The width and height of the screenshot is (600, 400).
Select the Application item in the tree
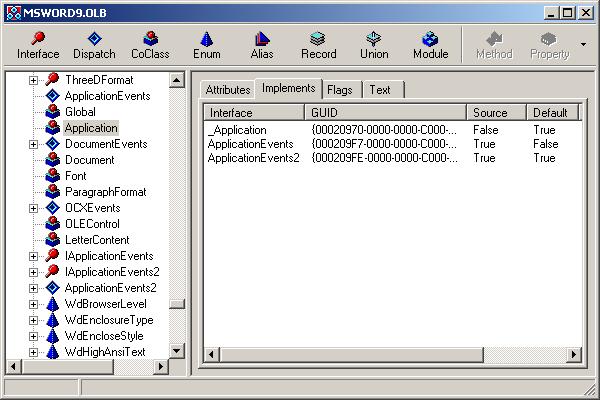click(91, 128)
